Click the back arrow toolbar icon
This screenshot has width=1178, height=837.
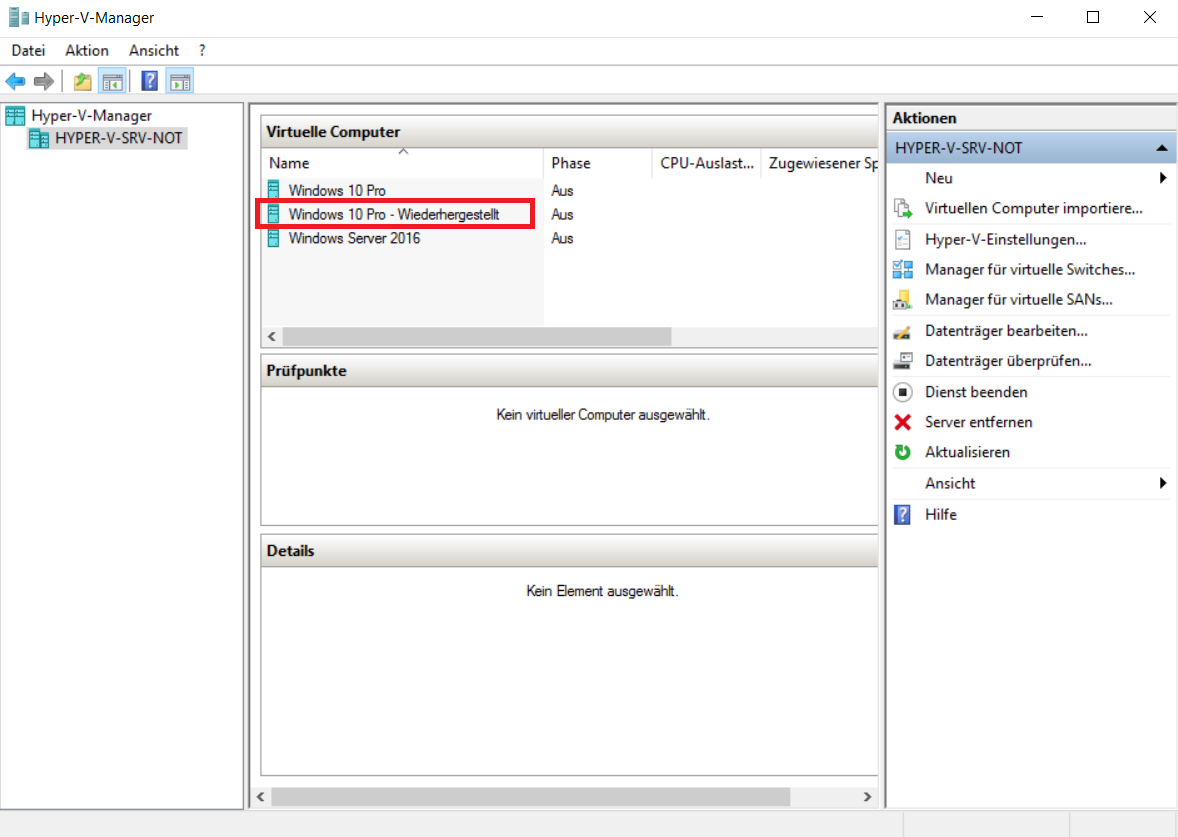[x=15, y=82]
